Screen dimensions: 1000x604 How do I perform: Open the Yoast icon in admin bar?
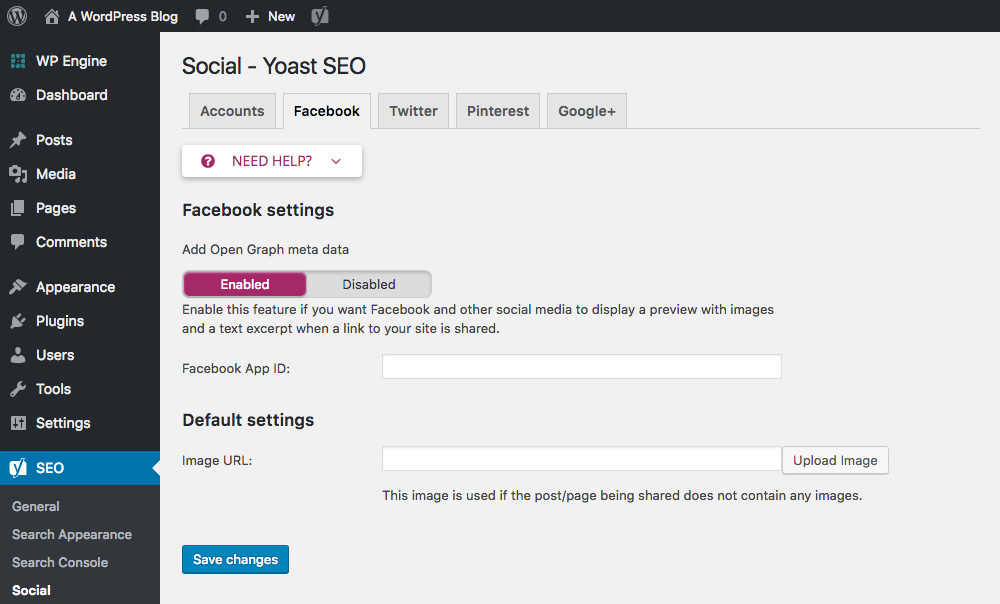320,16
